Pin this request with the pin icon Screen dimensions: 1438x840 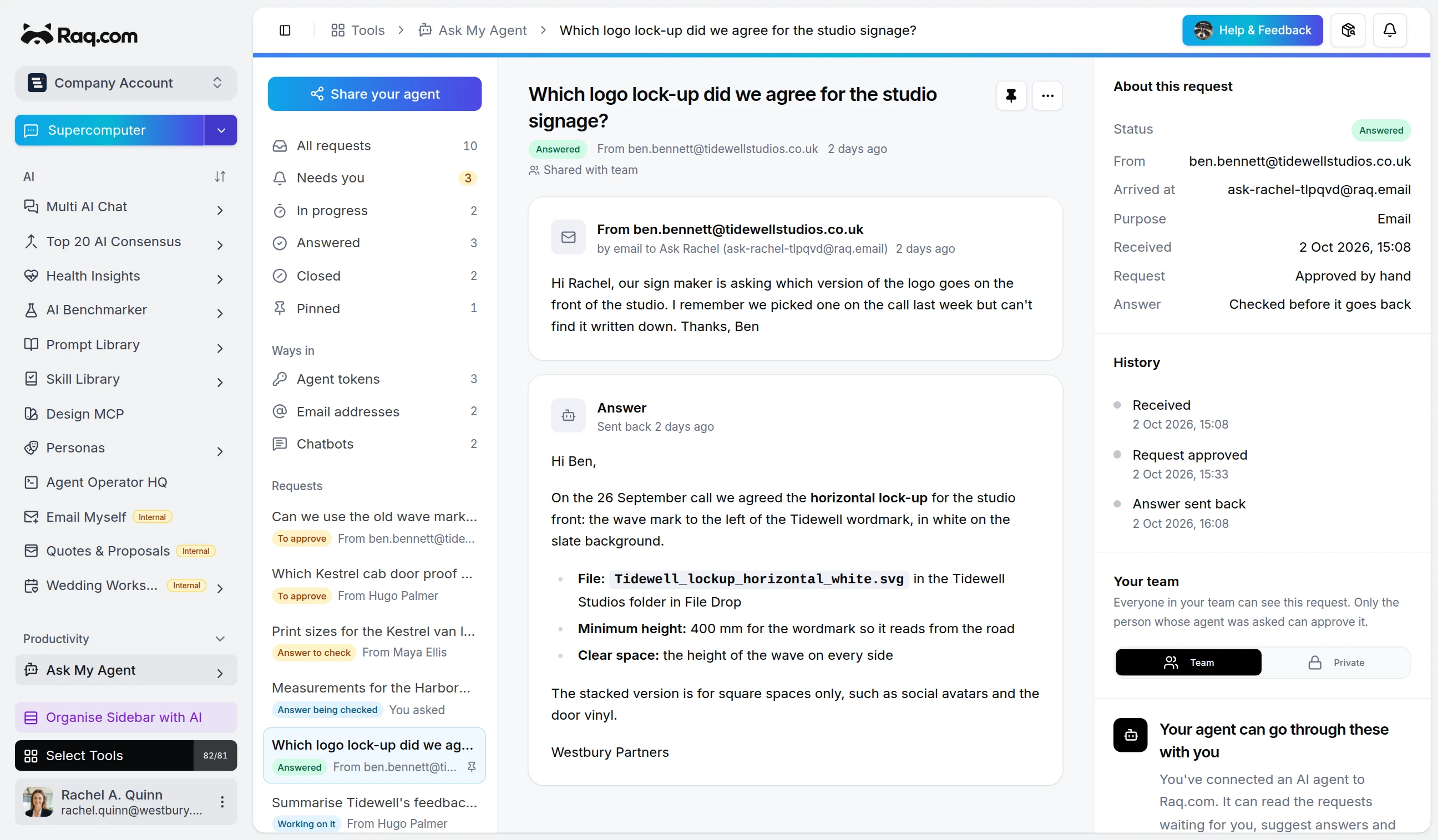coord(1011,96)
